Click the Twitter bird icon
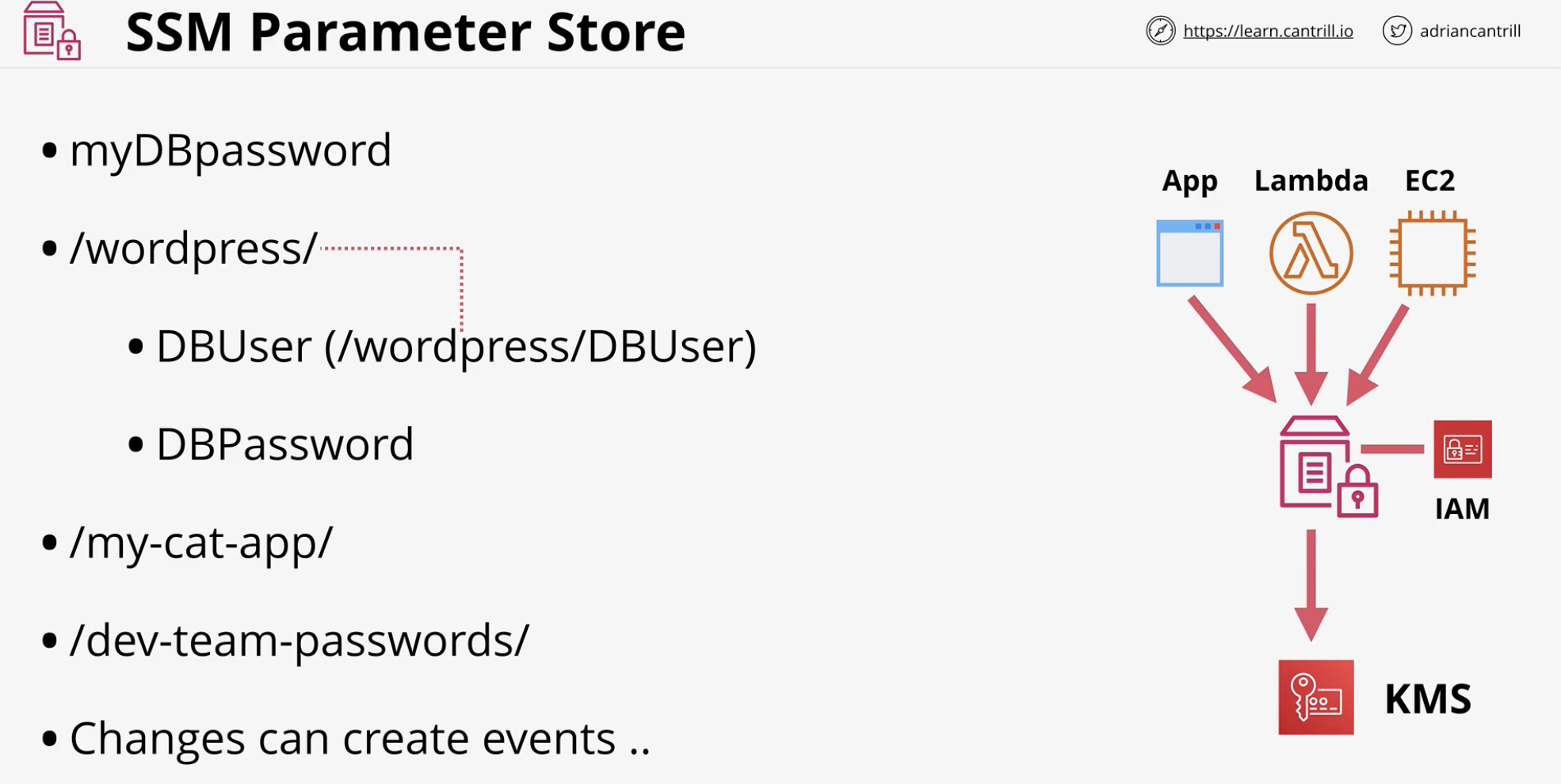 tap(1397, 31)
